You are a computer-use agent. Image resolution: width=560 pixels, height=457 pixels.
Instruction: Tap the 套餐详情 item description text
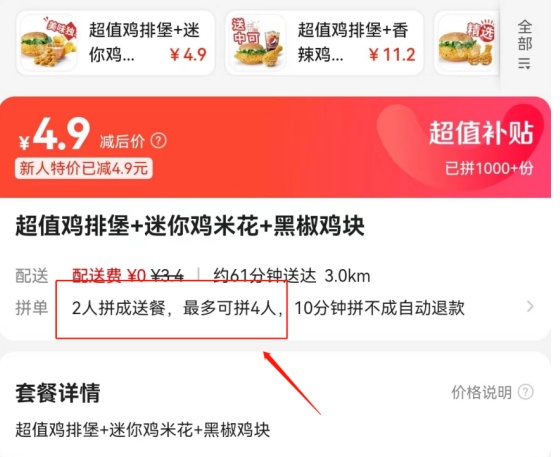pyautogui.click(x=142, y=430)
